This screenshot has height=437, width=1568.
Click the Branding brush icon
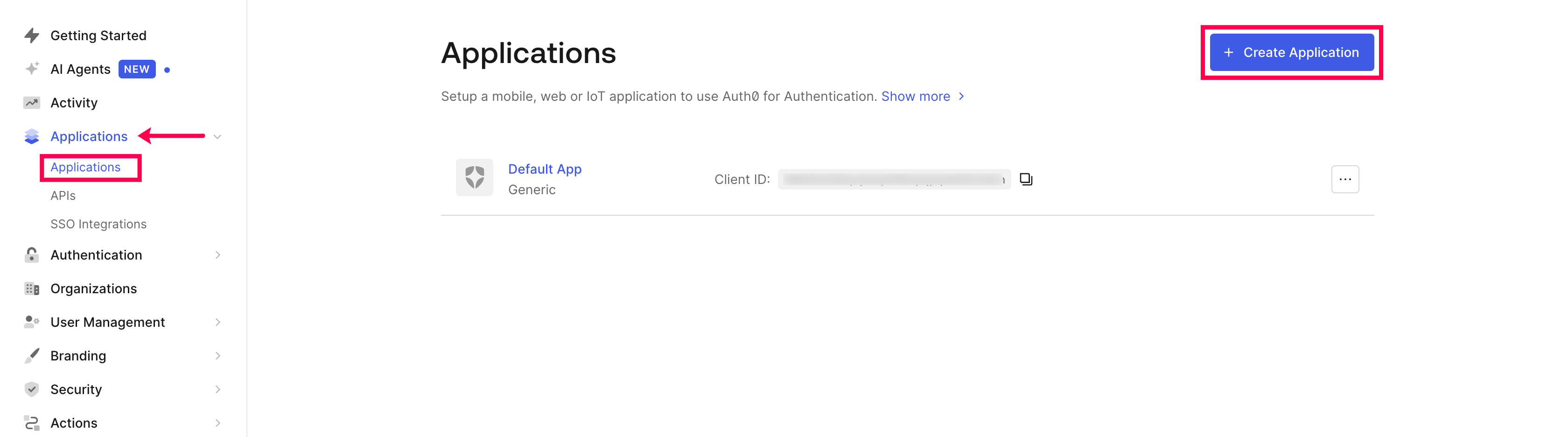(32, 355)
